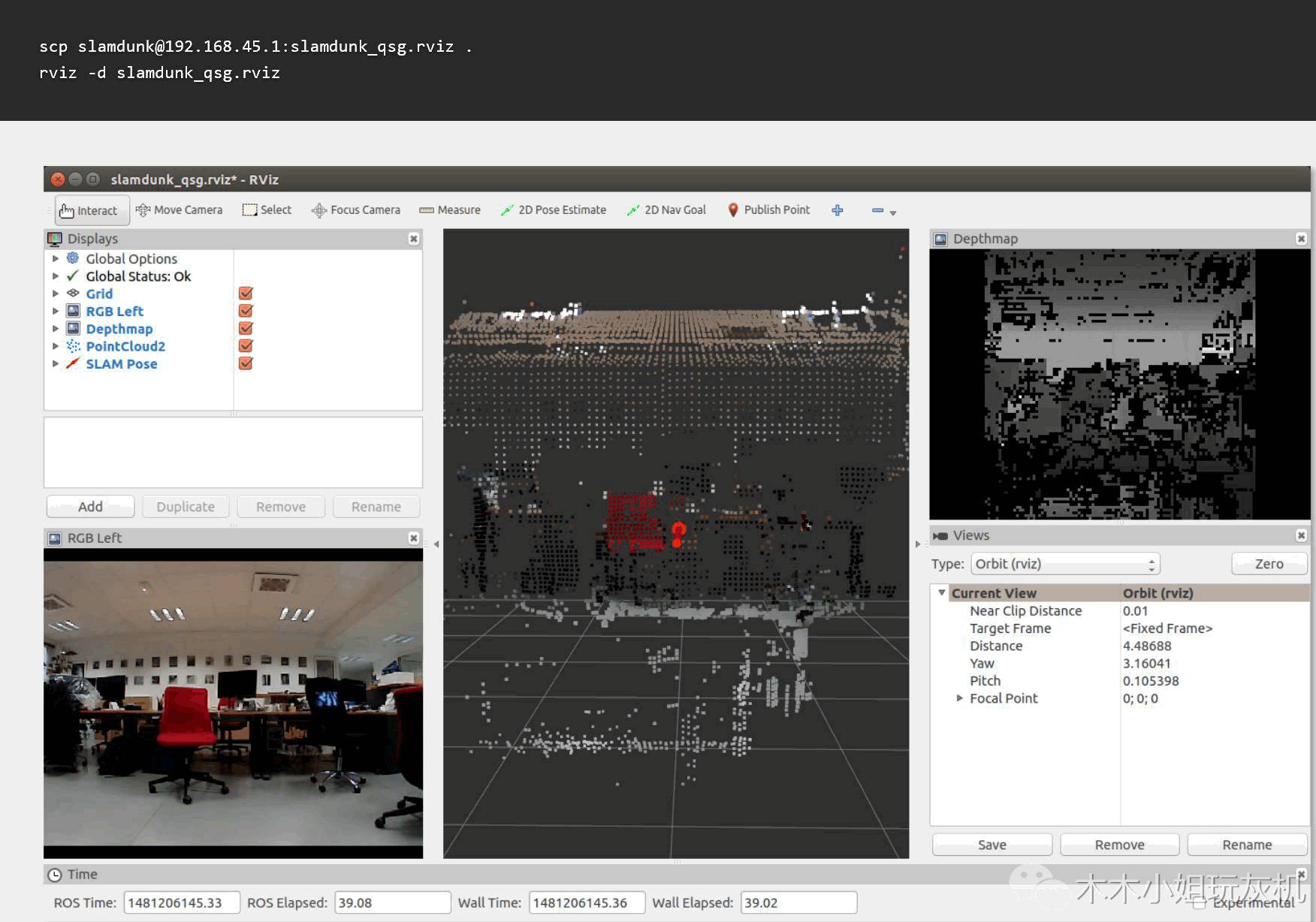Click the Add display button
The height and width of the screenshot is (922, 1316).
coord(90,507)
